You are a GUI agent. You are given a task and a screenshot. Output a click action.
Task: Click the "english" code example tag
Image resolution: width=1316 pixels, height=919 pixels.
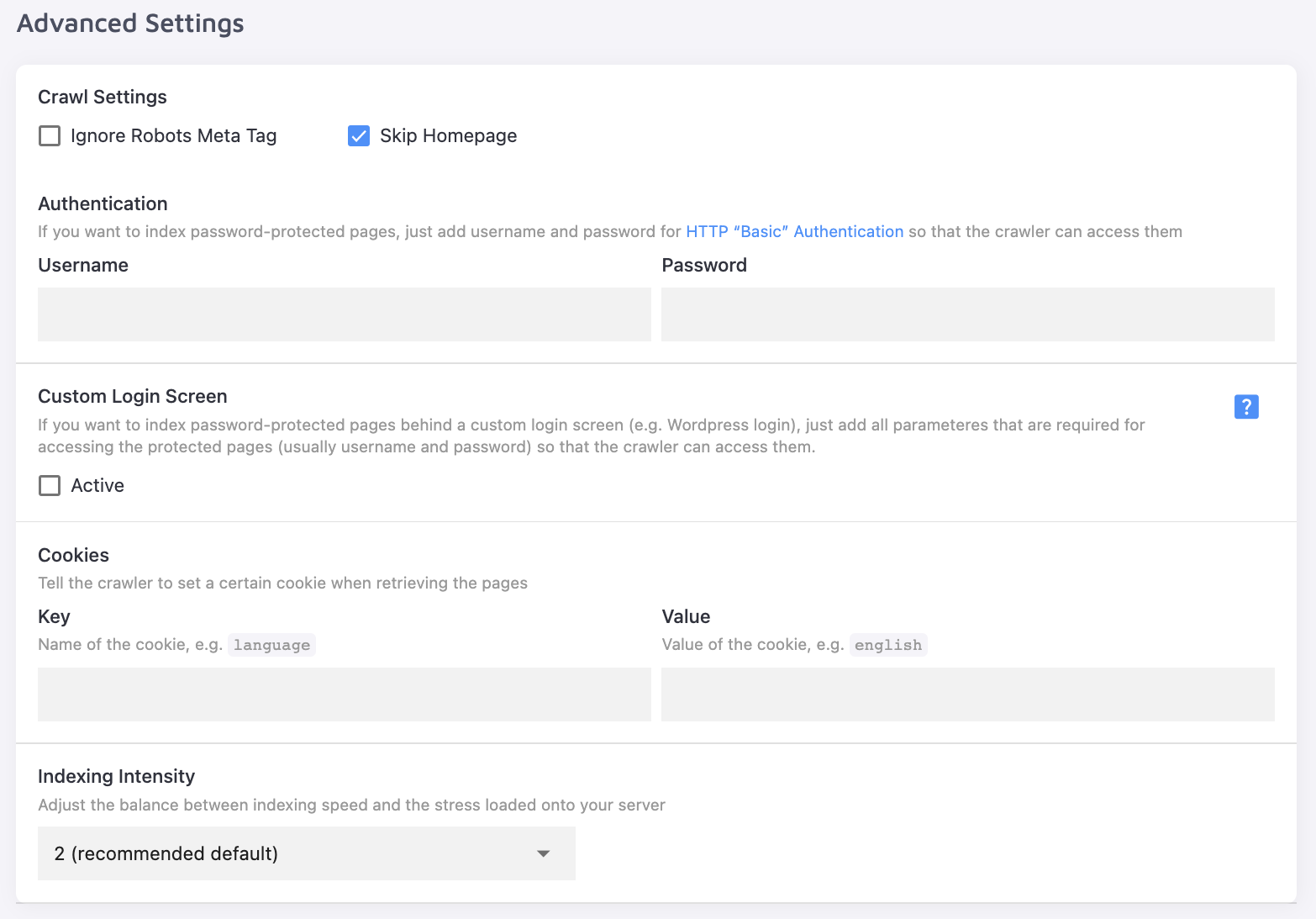887,645
